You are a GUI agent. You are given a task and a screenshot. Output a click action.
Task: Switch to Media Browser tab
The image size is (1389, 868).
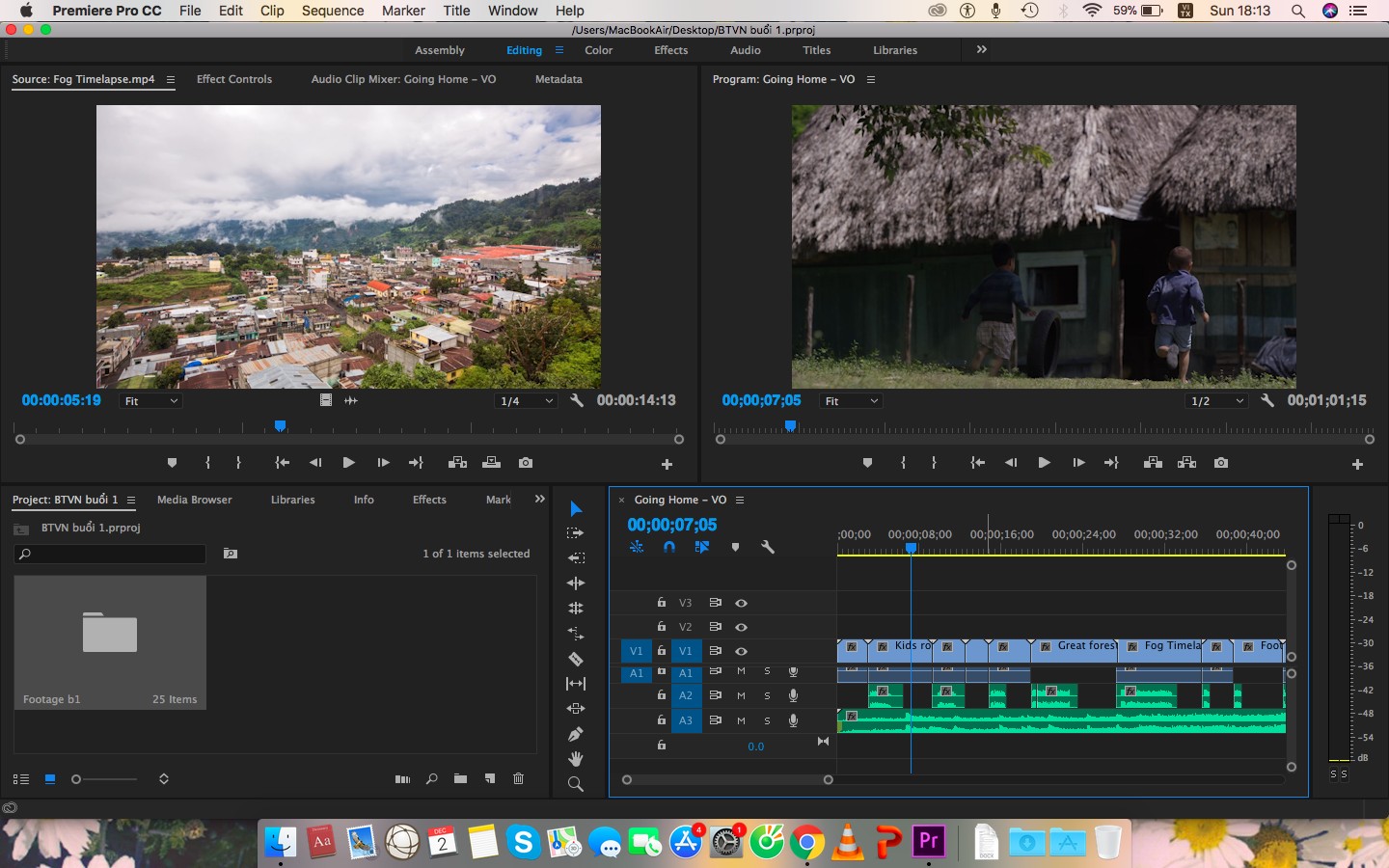195,500
